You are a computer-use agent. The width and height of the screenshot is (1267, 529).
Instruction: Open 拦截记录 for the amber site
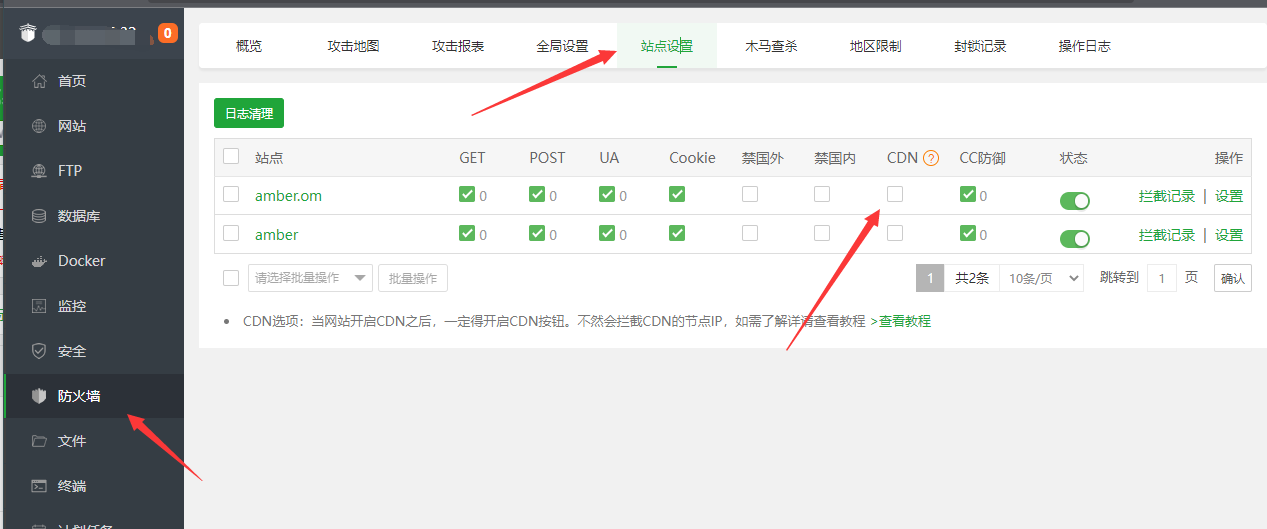[1167, 235]
